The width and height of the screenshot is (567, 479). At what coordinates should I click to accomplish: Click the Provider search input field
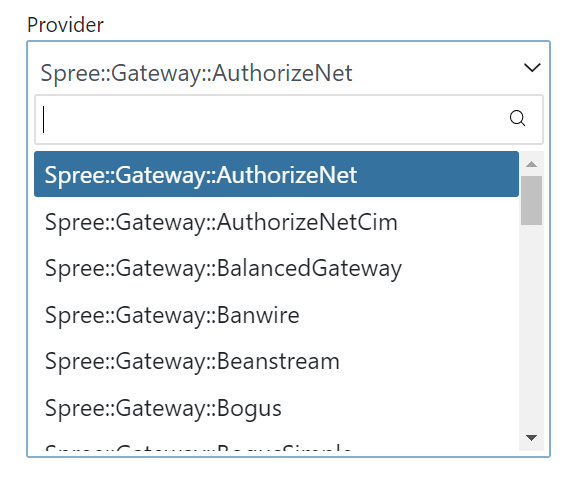pyautogui.click(x=289, y=120)
